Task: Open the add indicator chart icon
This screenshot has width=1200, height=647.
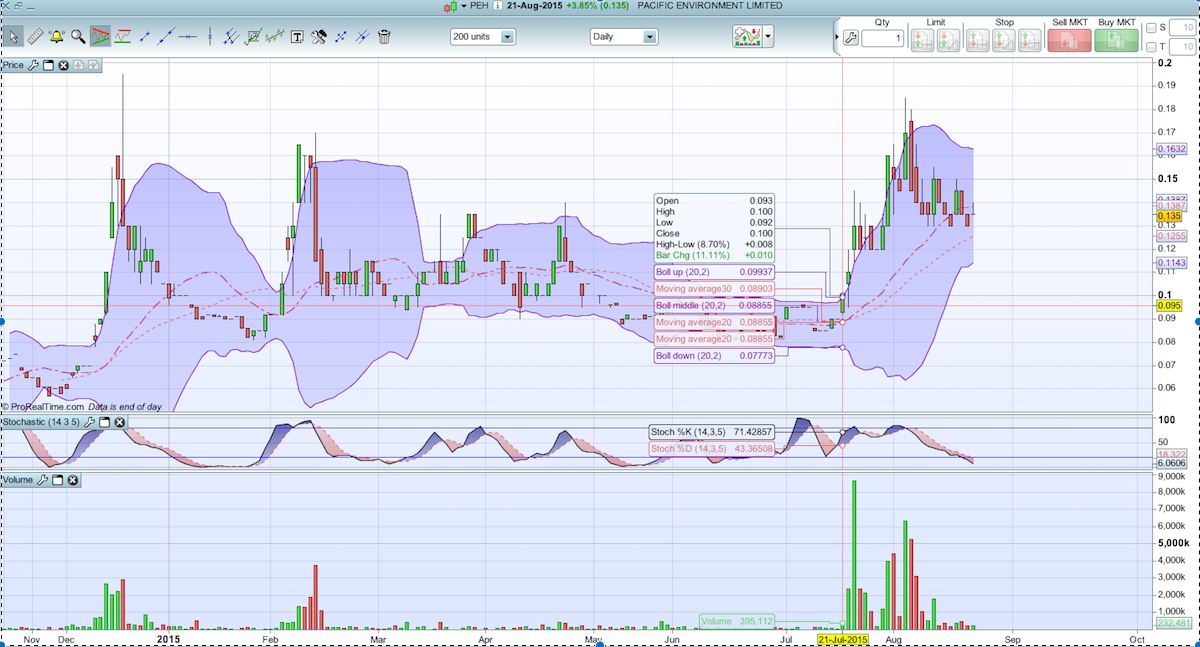Action: pyautogui.click(x=746, y=38)
